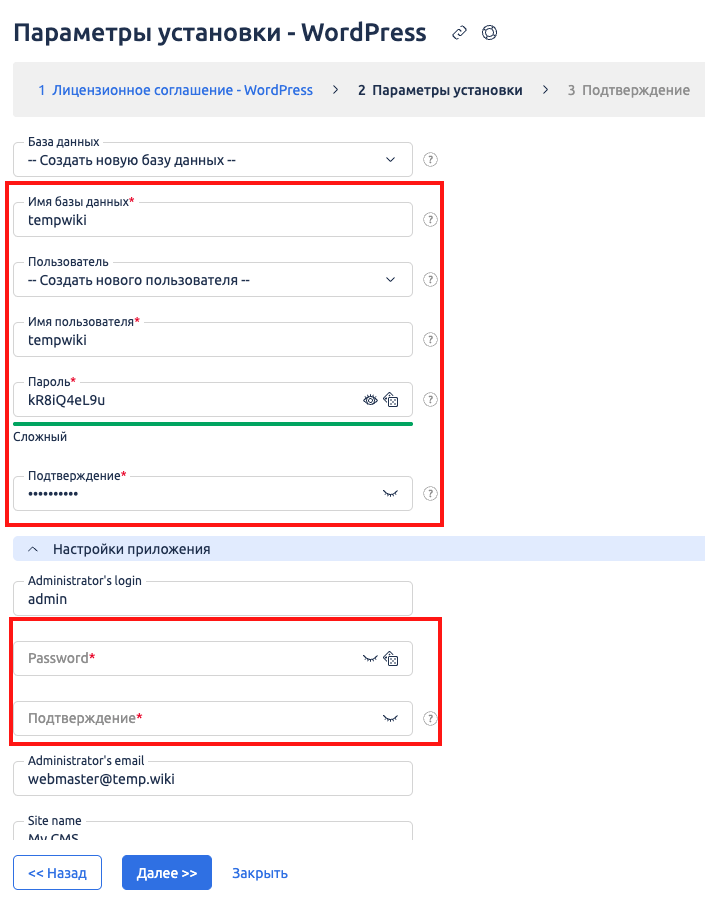Show the administrator Password field contents
The width and height of the screenshot is (705, 905).
point(370,659)
